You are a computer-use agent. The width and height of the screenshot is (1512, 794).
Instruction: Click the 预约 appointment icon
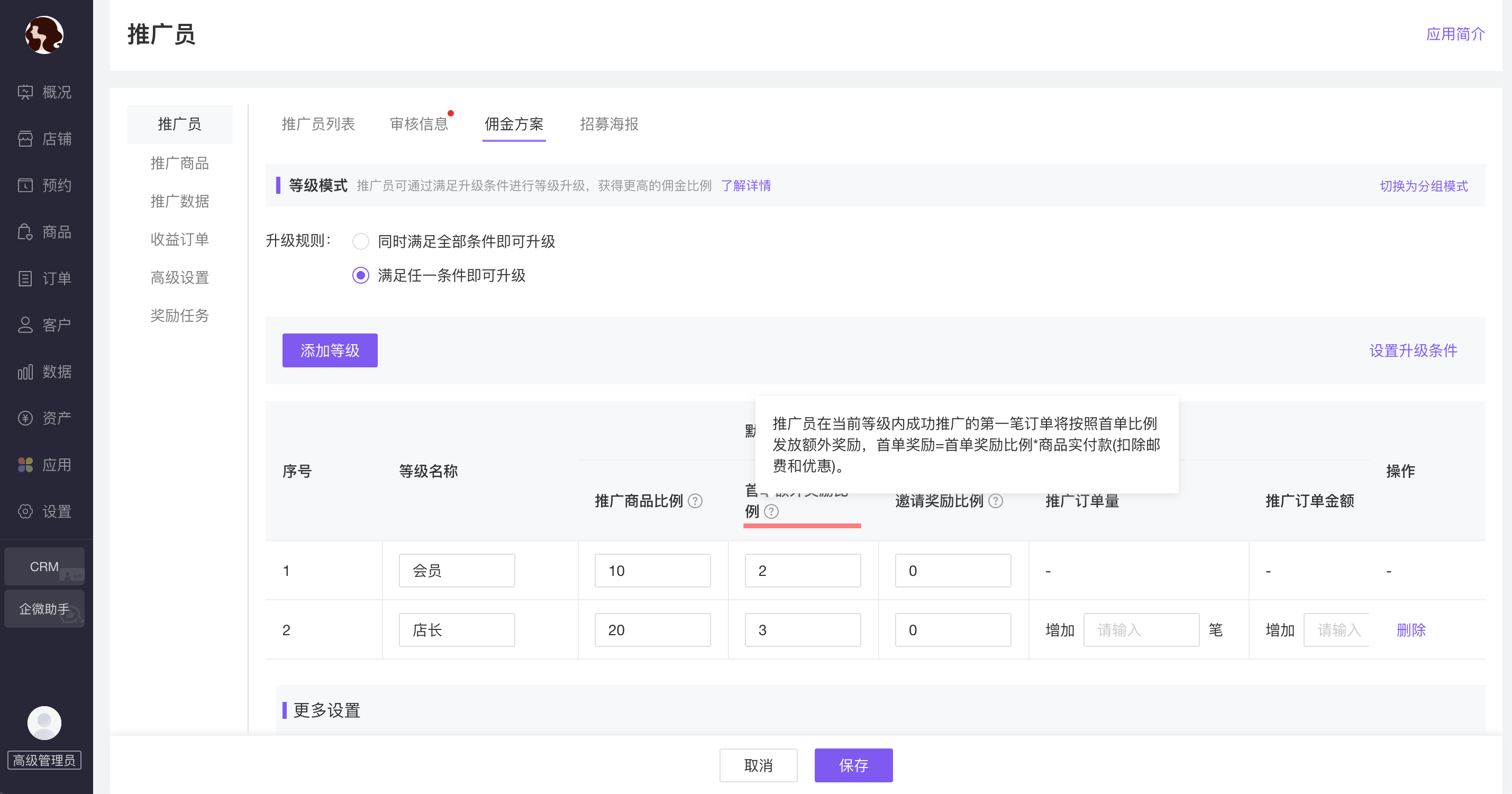(25, 185)
